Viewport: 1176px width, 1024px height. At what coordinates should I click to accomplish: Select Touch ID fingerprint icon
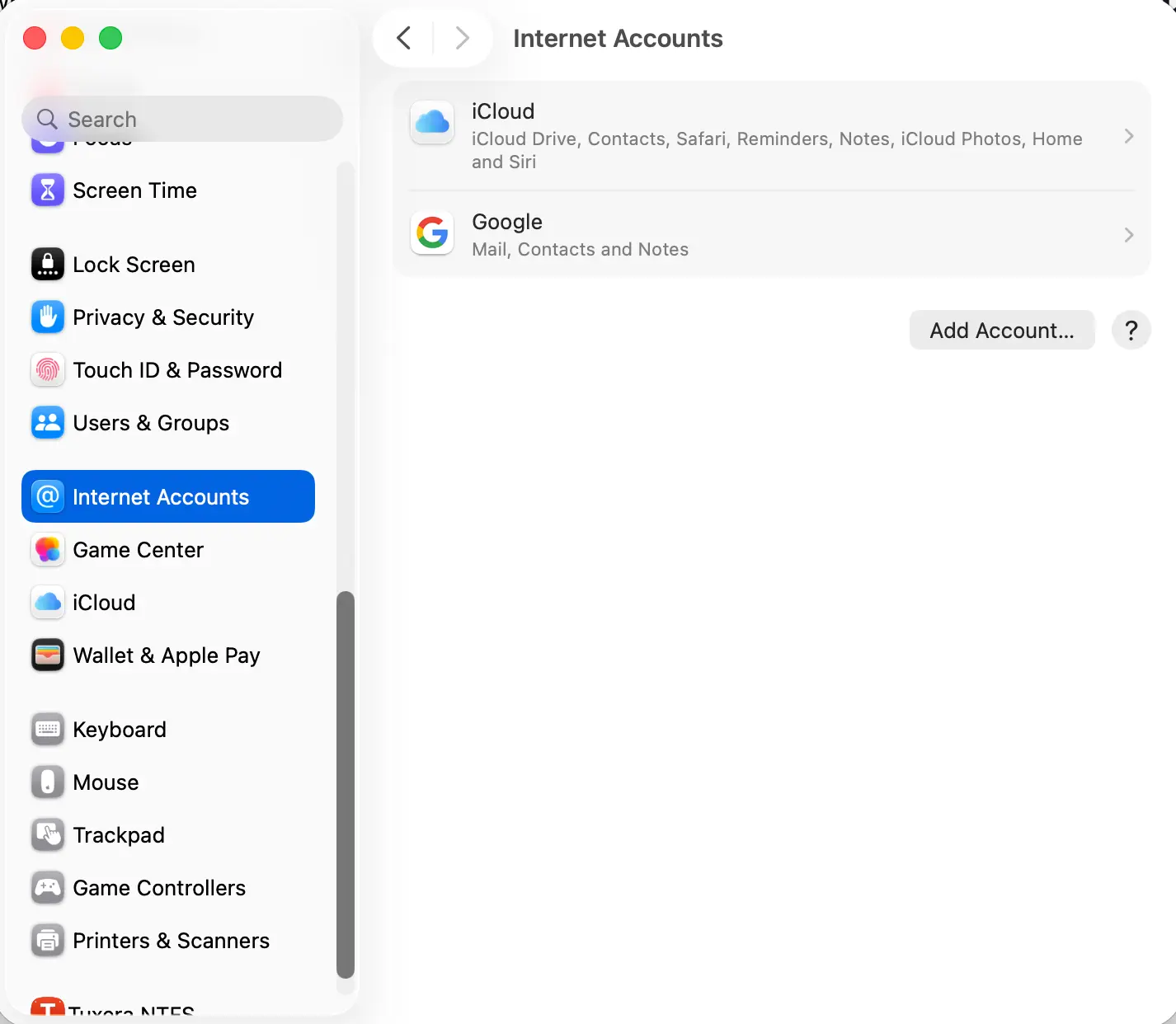(48, 370)
